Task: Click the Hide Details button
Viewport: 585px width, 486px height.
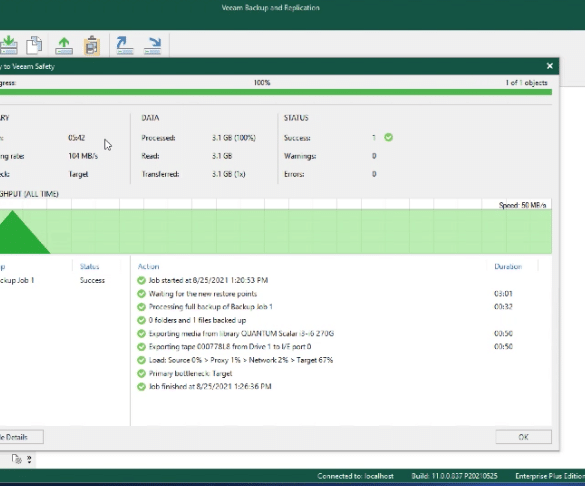Action: coord(21,437)
